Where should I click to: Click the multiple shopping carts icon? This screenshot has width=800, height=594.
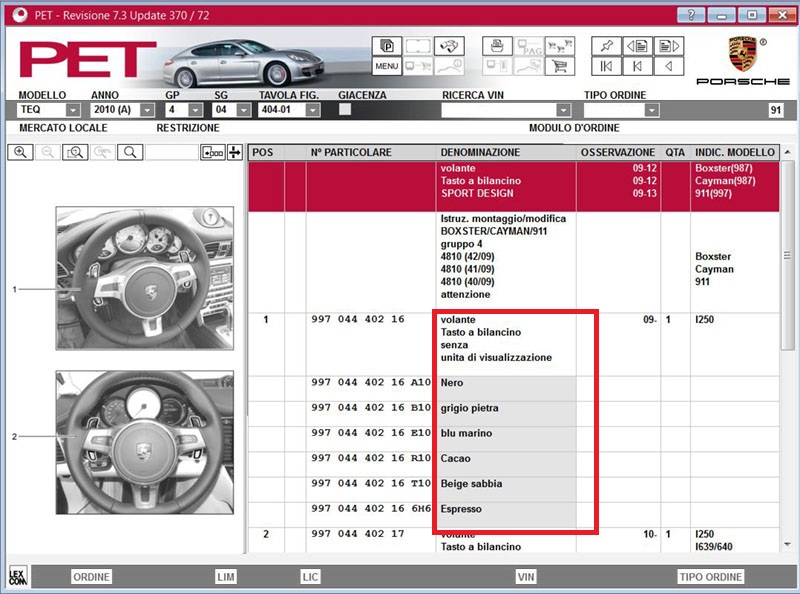click(560, 46)
